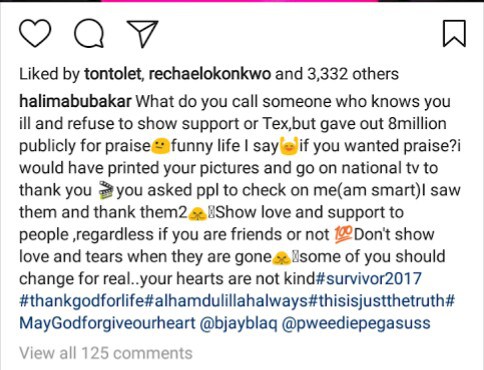Open tontolet's profile from the likes line

tap(113, 74)
